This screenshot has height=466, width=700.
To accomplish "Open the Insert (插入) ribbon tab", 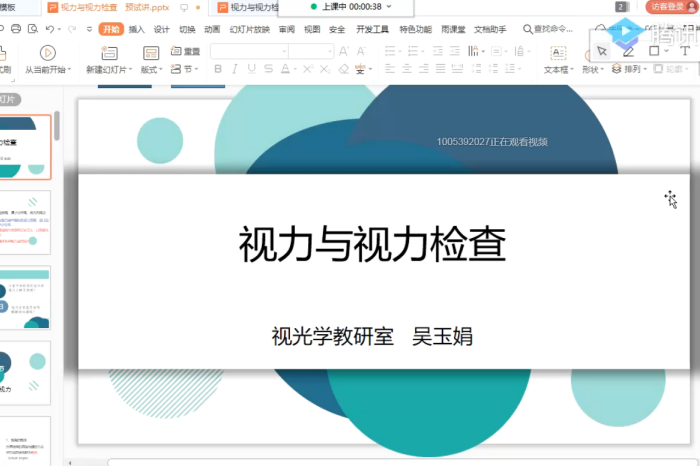I will tap(136, 30).
